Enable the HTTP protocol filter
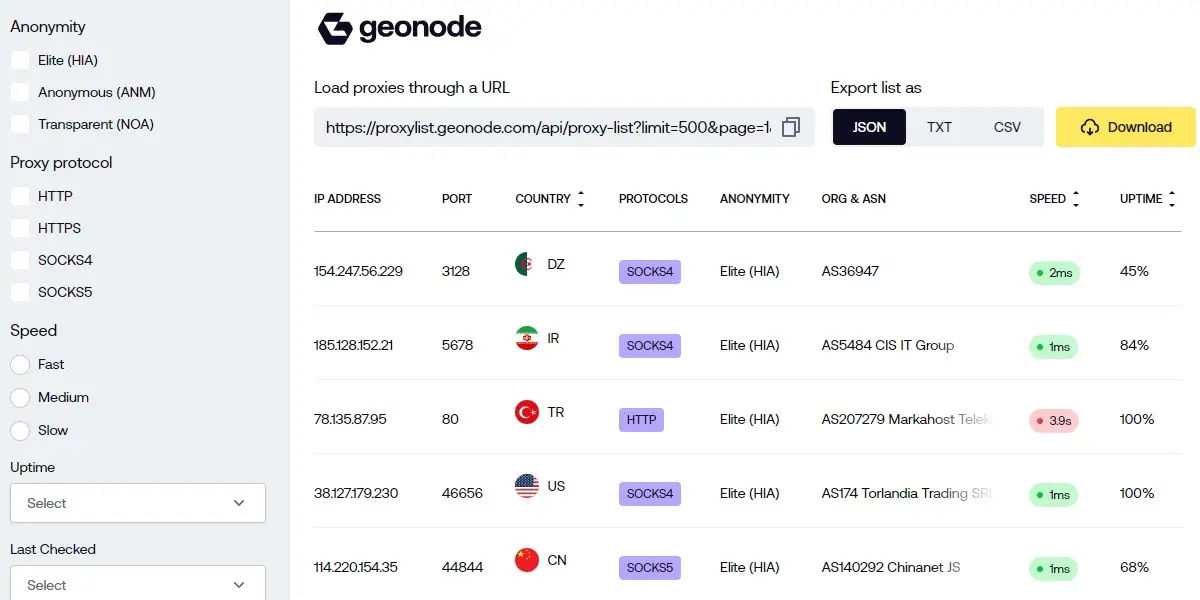The width and height of the screenshot is (1200, 600). [19, 196]
